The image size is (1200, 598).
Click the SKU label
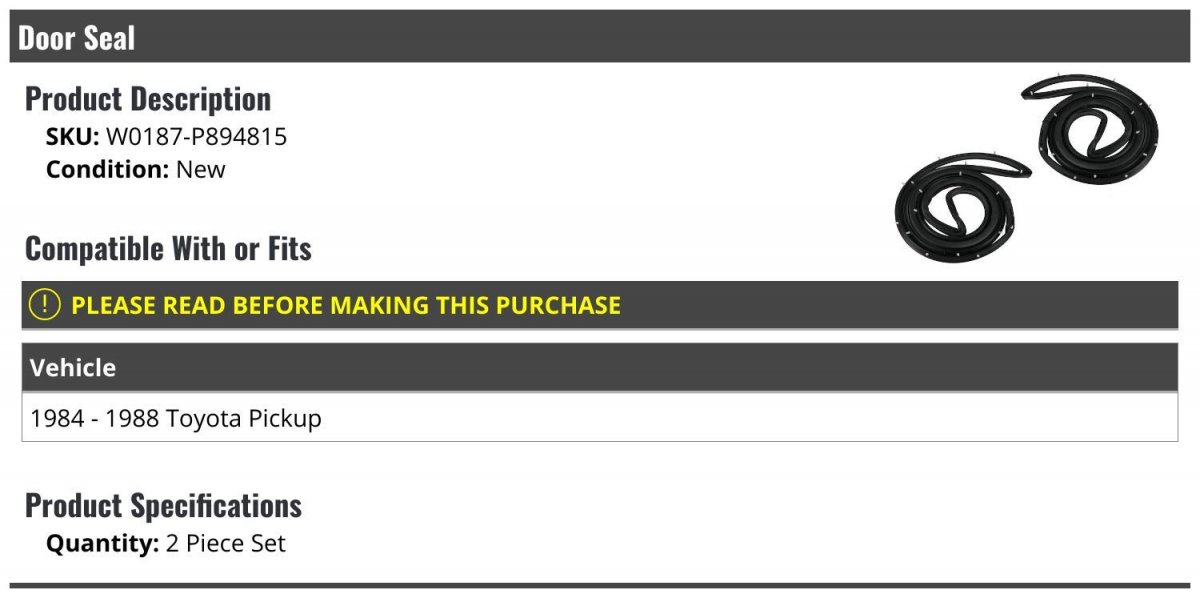click(x=72, y=137)
